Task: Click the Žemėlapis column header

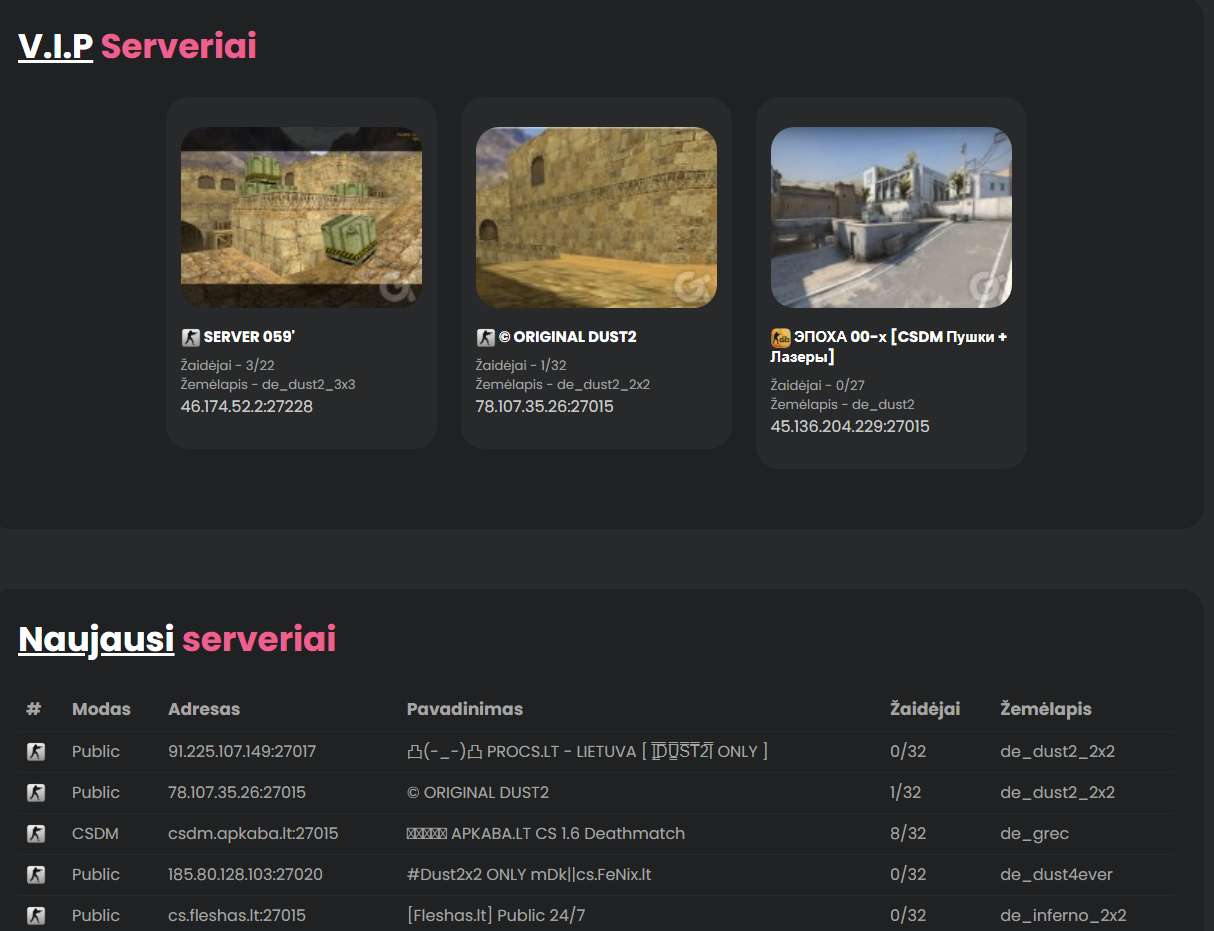Action: click(x=1046, y=709)
